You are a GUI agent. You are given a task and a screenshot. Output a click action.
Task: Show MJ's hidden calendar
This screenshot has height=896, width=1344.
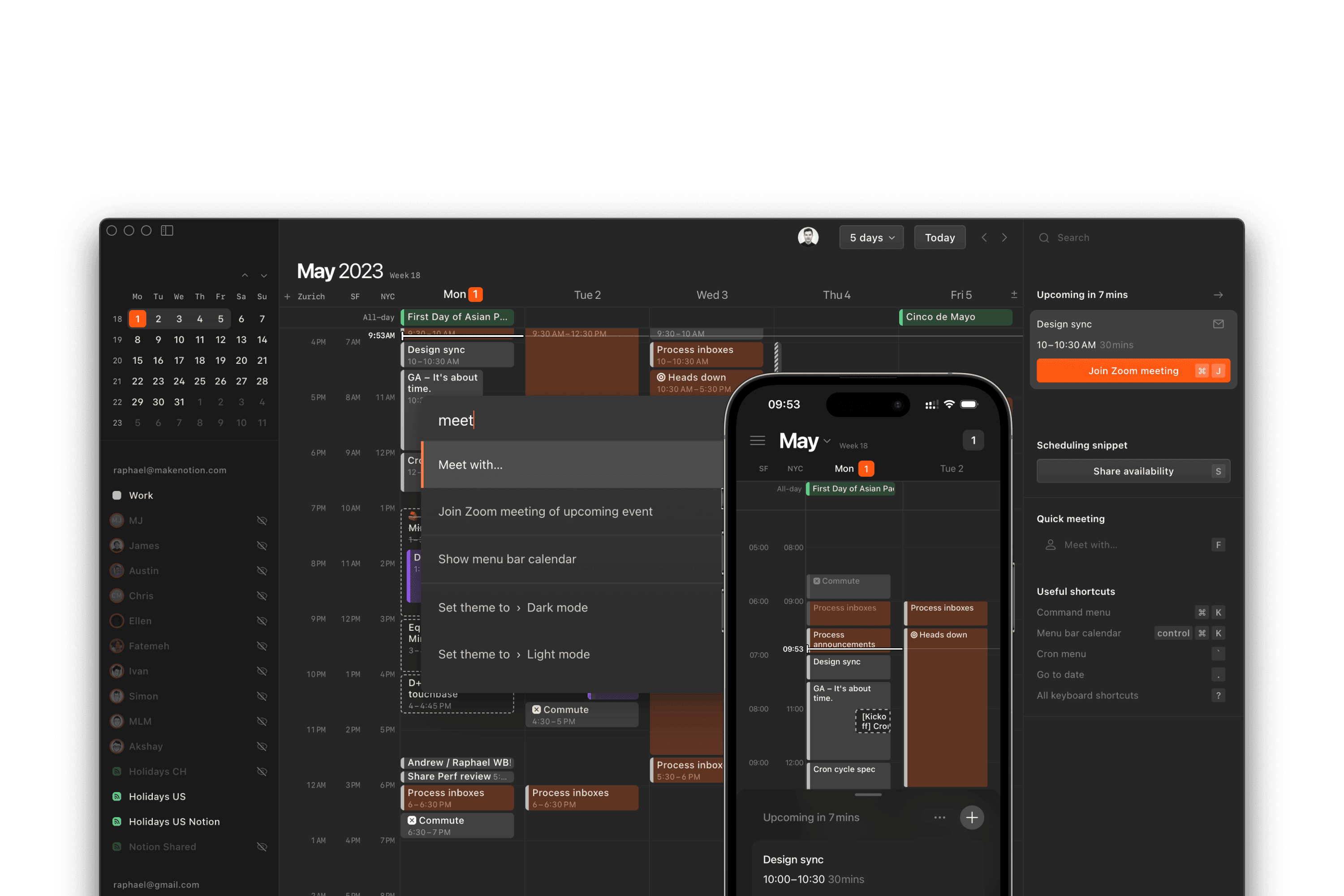click(x=262, y=521)
